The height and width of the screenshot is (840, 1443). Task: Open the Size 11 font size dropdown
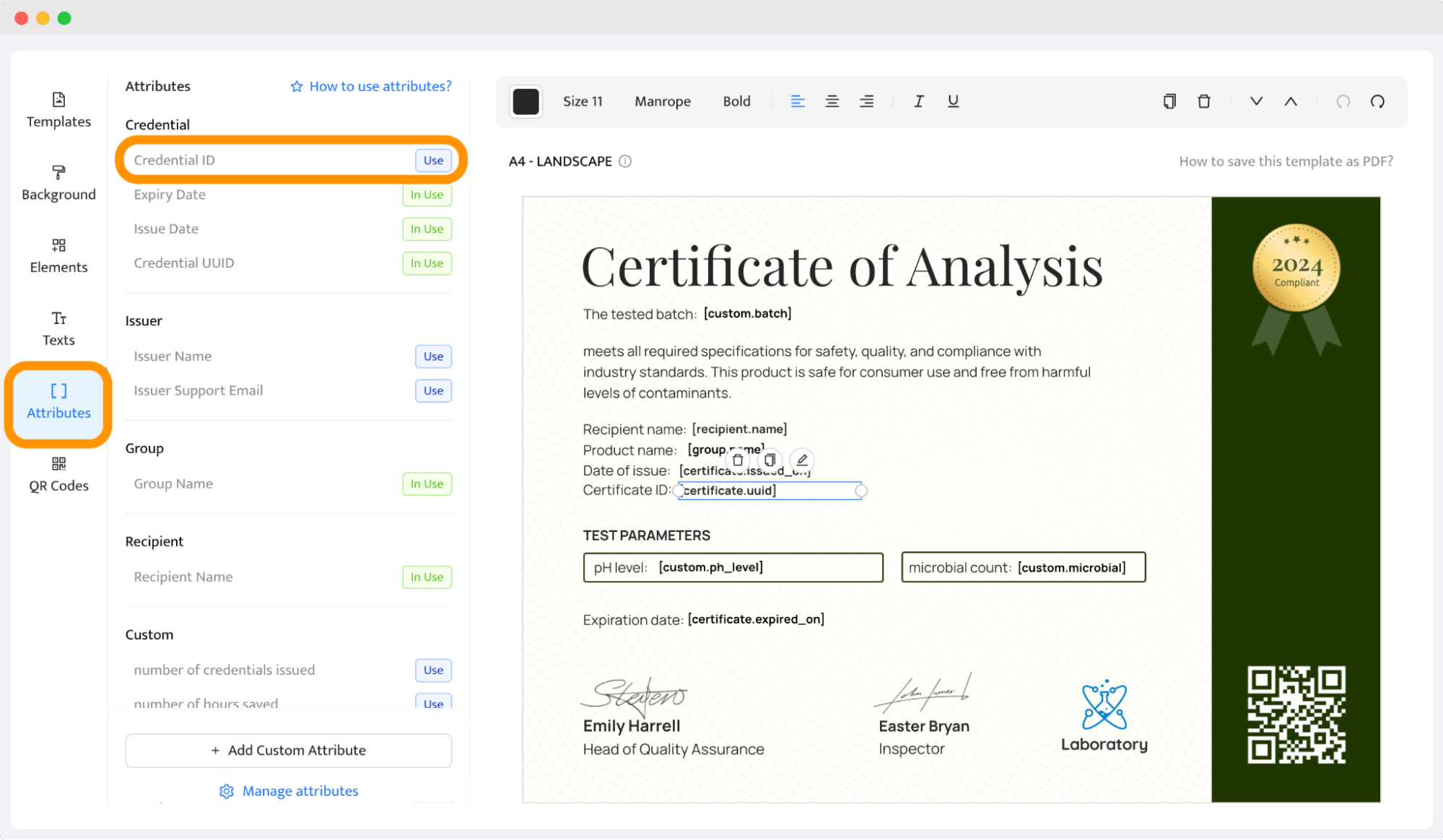pos(583,102)
